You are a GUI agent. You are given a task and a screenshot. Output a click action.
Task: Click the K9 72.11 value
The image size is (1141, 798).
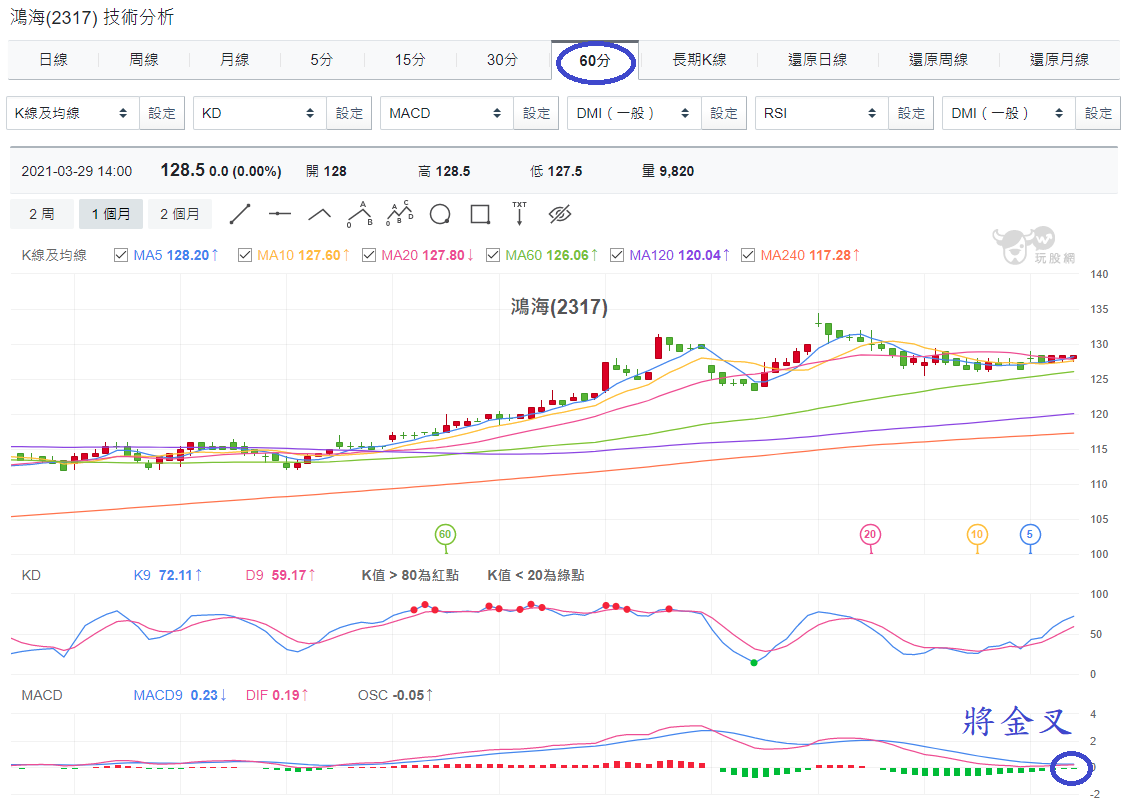point(167,575)
